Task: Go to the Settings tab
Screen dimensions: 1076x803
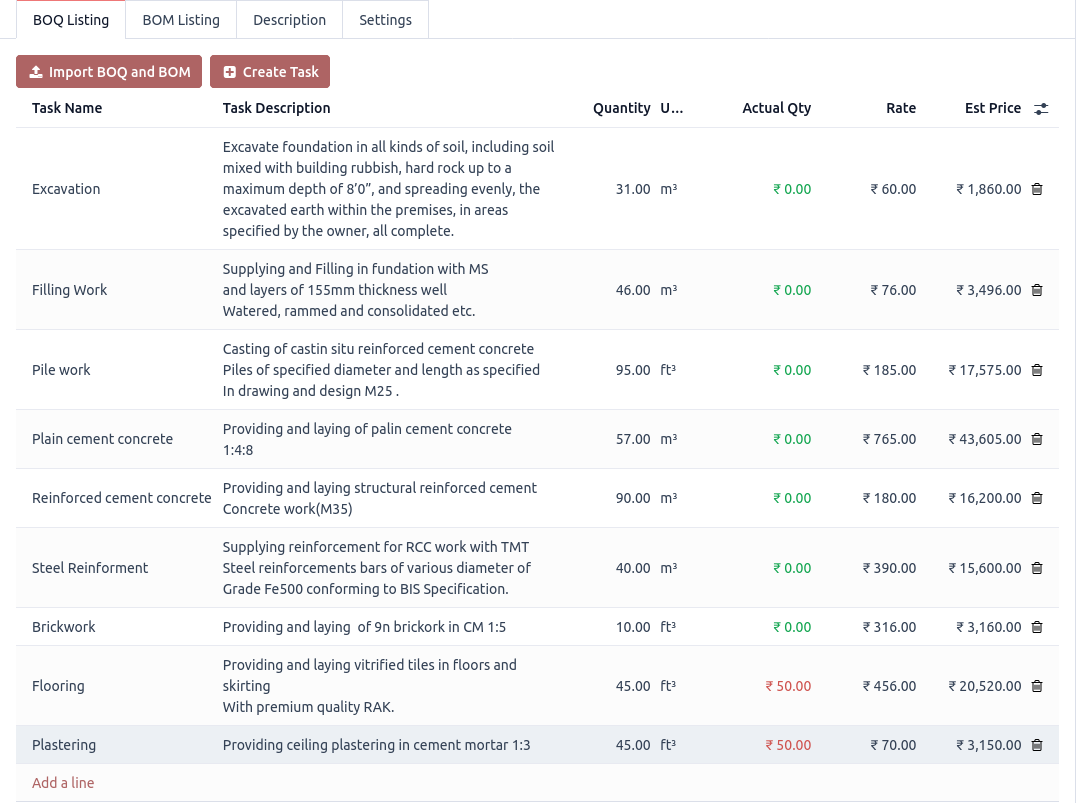Action: tap(385, 19)
